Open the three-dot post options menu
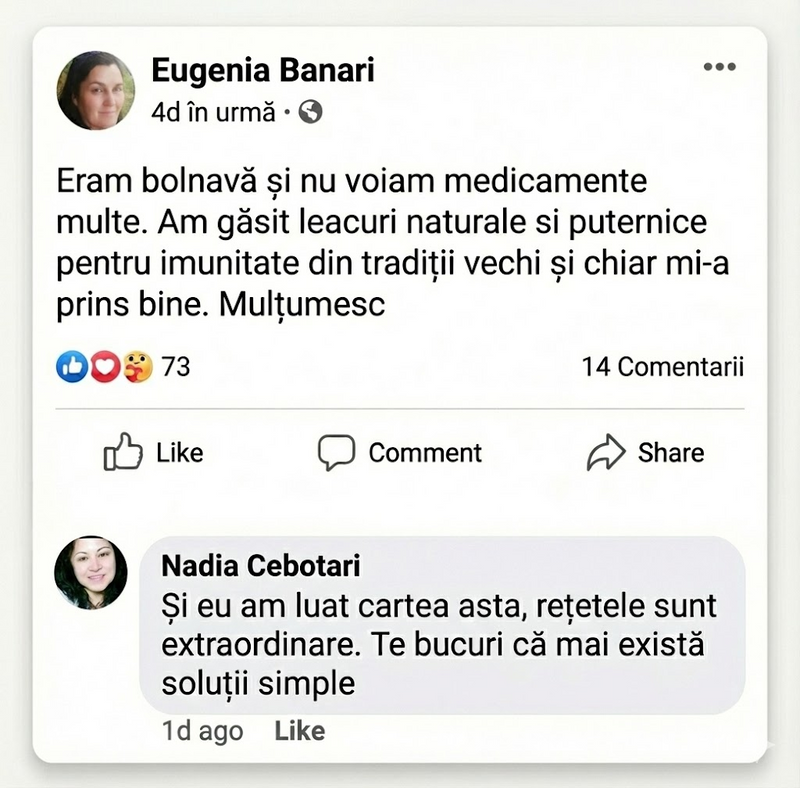Image resolution: width=800 pixels, height=788 pixels. pos(719,67)
